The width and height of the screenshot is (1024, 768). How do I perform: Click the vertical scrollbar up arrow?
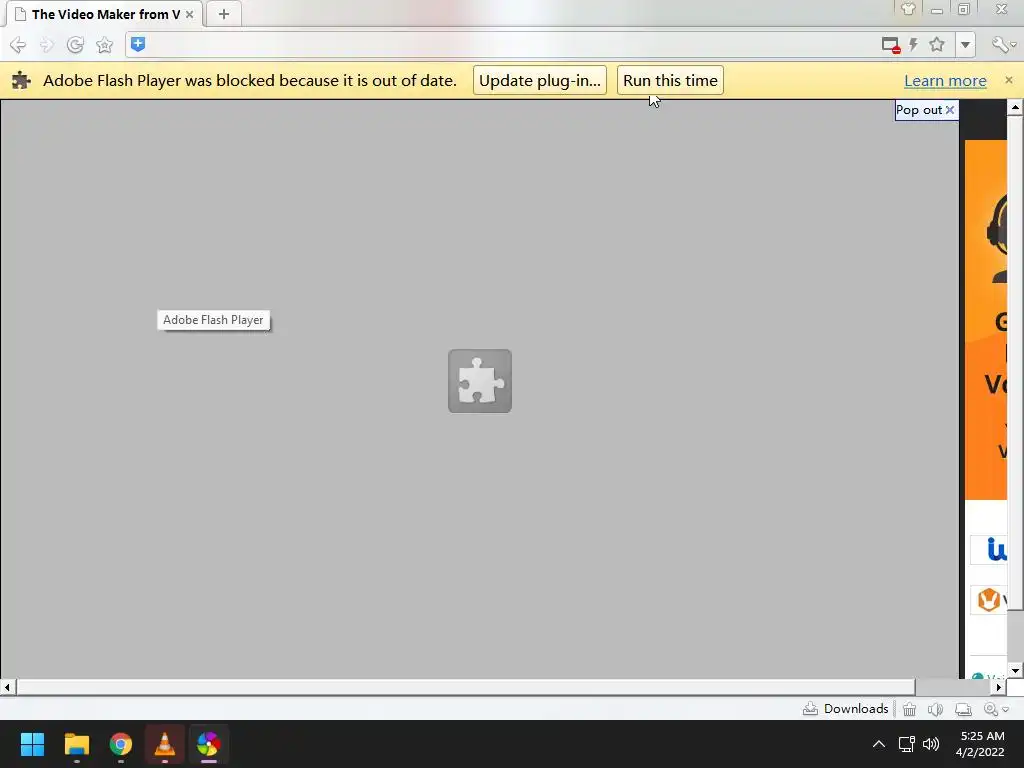click(1015, 108)
